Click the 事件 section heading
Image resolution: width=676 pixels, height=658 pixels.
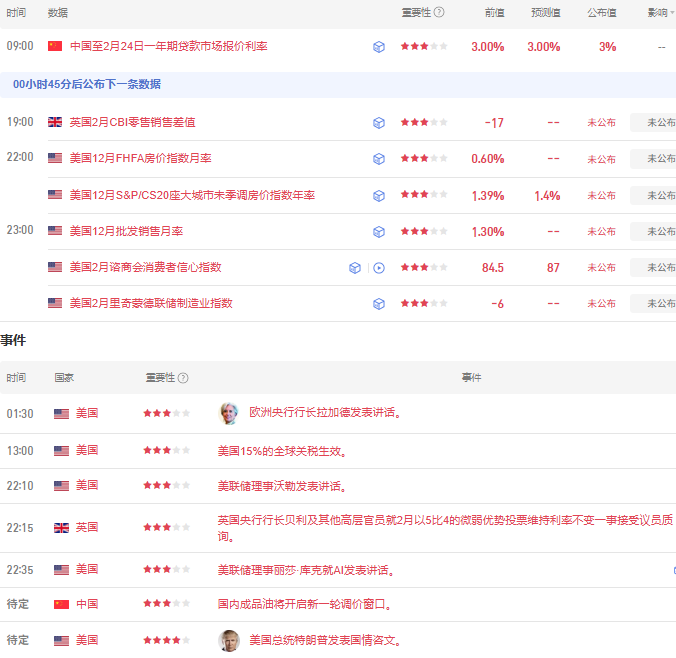(x=13, y=340)
